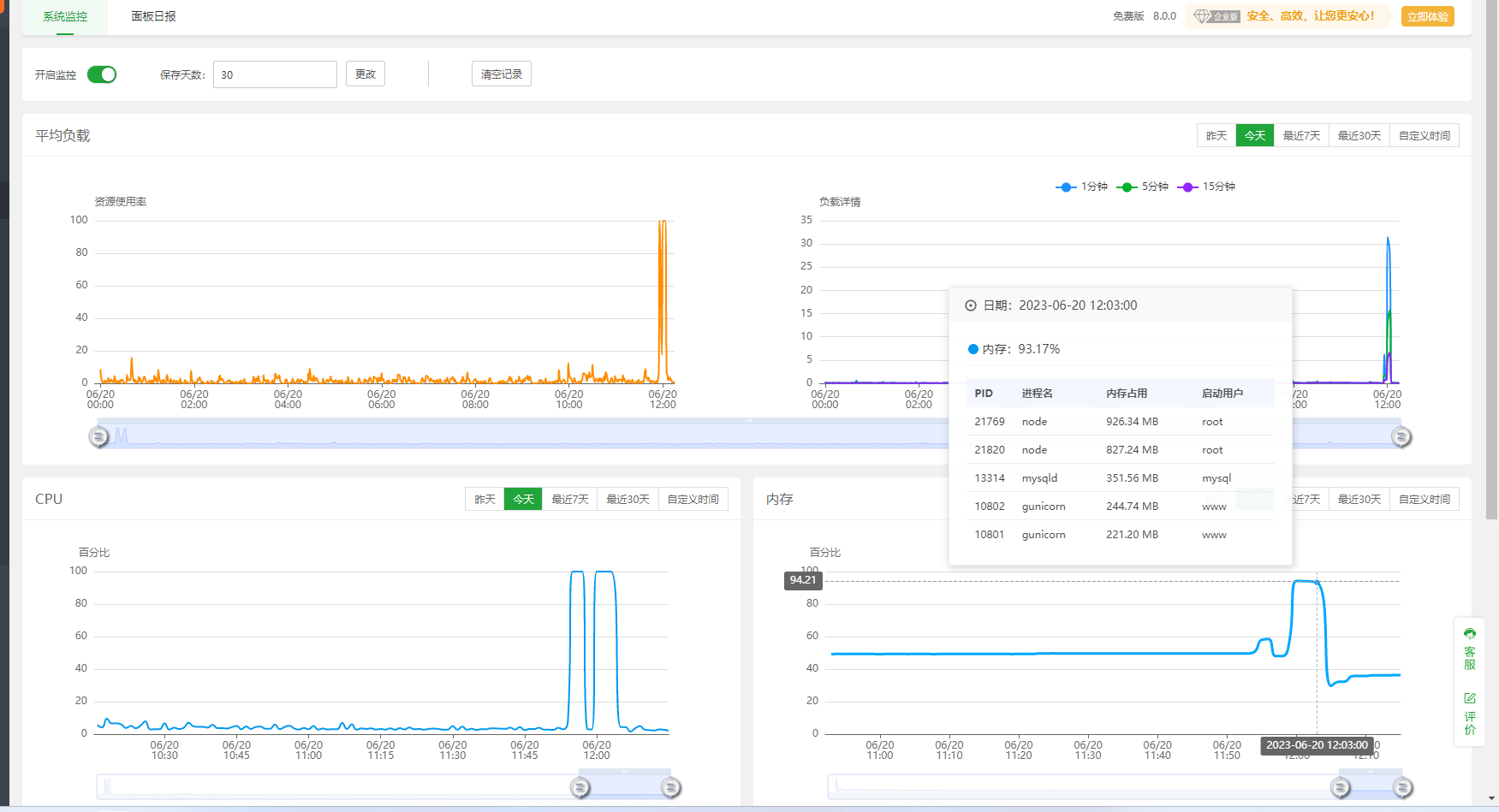Click the evaluation feedback edit icon
Viewport: 1499px width, 812px height.
(1470, 698)
